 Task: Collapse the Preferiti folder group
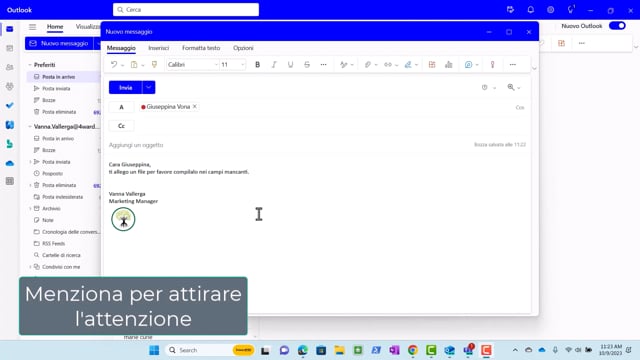pyautogui.click(x=30, y=65)
